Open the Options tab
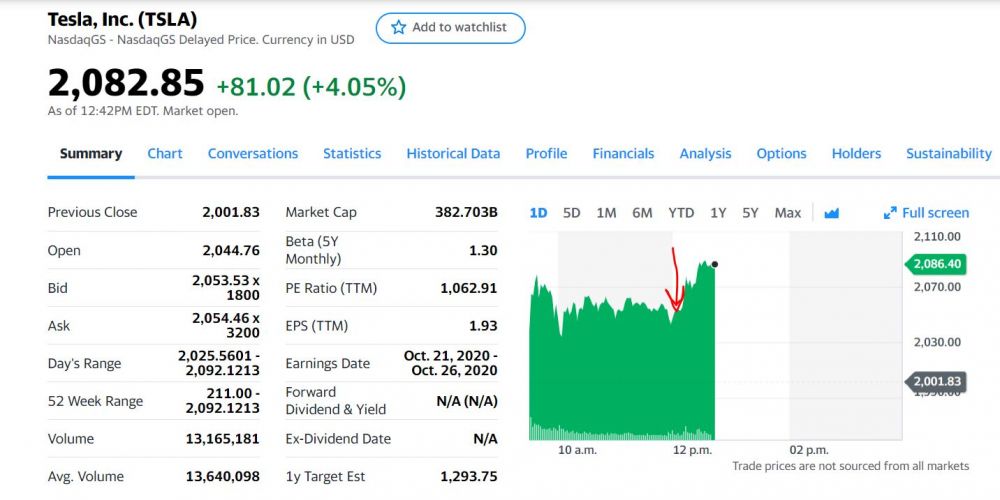Screen dimensions: 1000x500 (x=781, y=154)
